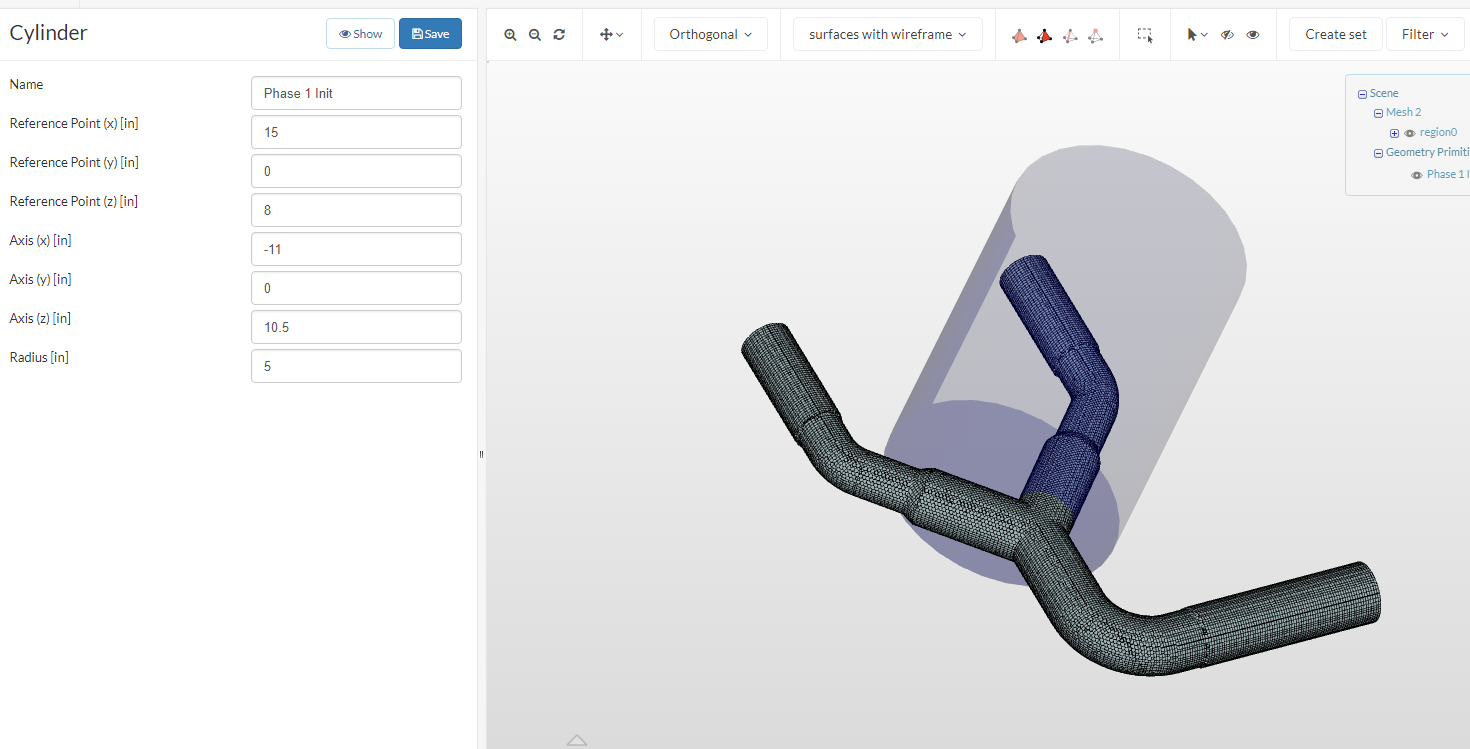Click the Radius input field
The width and height of the screenshot is (1470, 749).
[356, 366]
